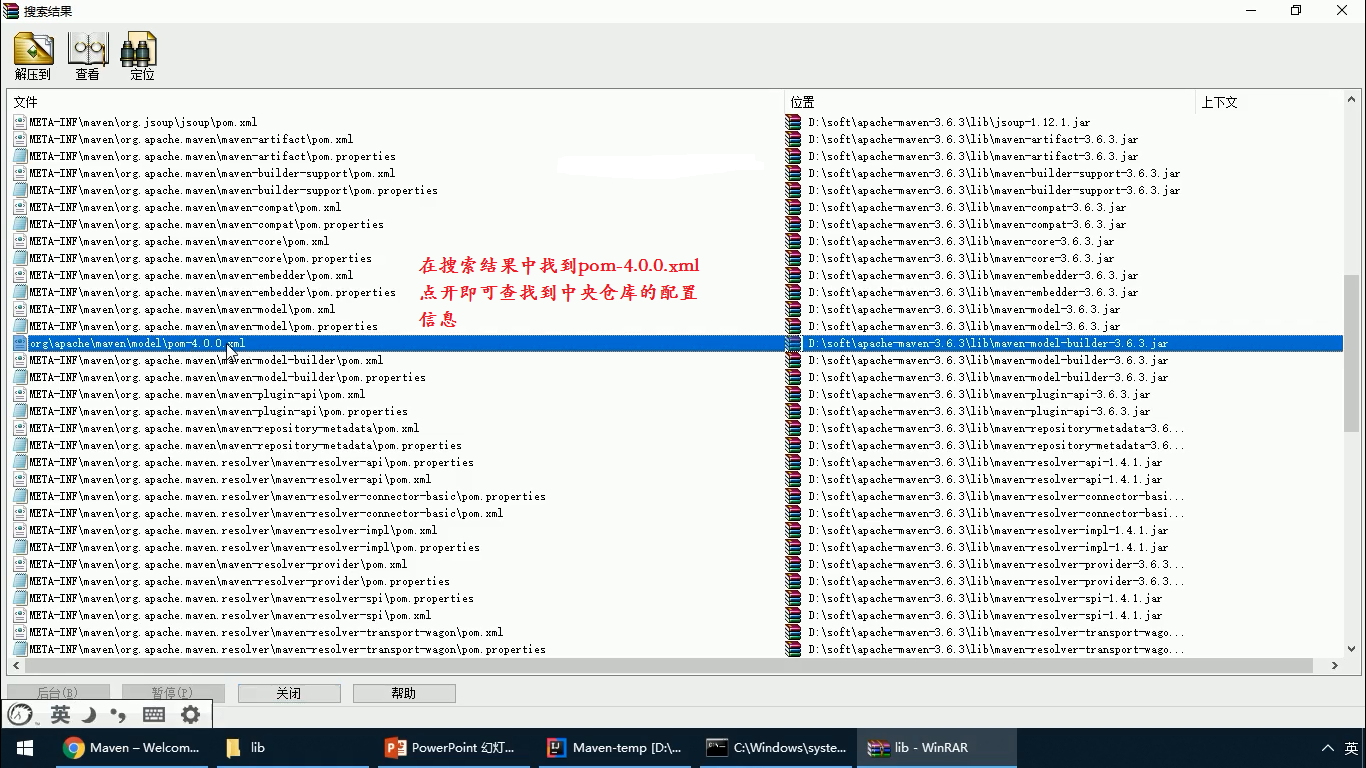
Task: Click the horizontal scrollbar thumb
Action: pos(669,665)
